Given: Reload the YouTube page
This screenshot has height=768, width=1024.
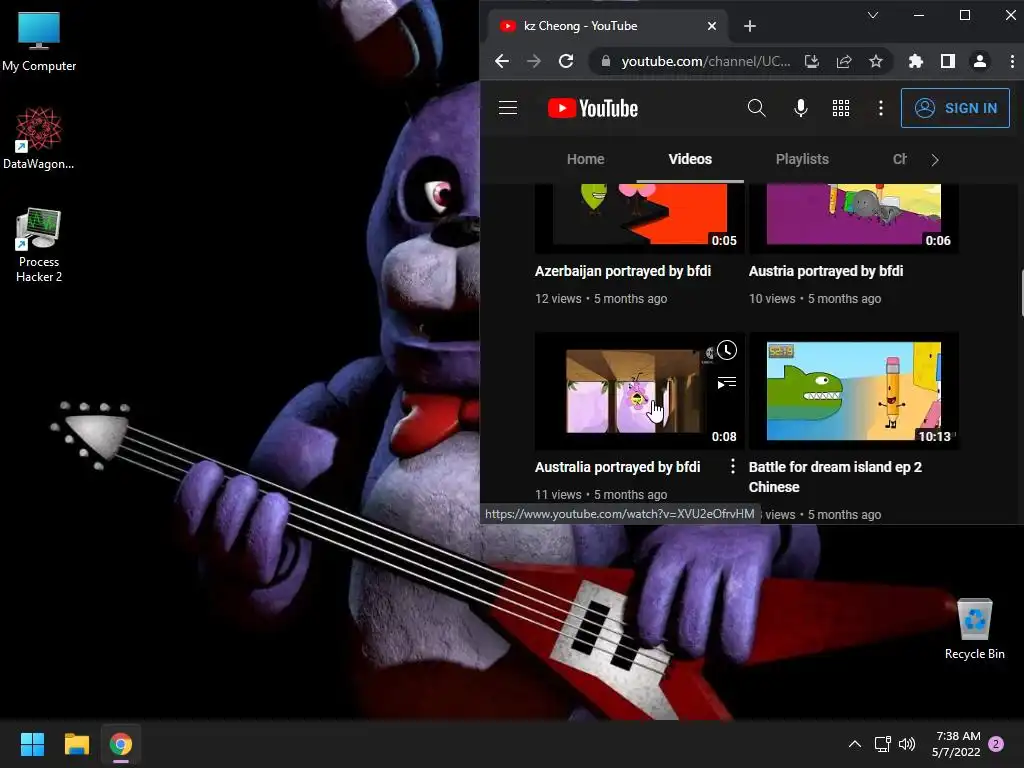Looking at the screenshot, I should [566, 61].
